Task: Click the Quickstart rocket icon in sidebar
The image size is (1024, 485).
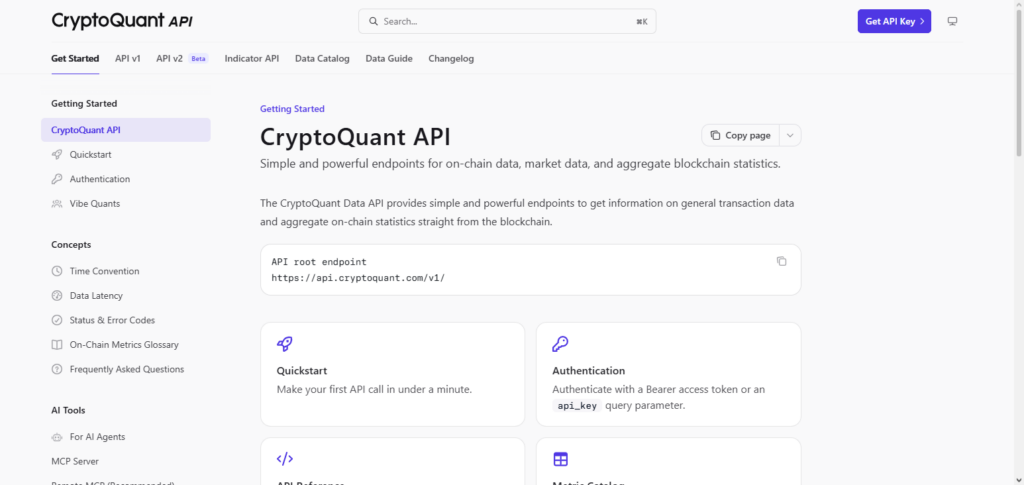Action: tap(57, 155)
